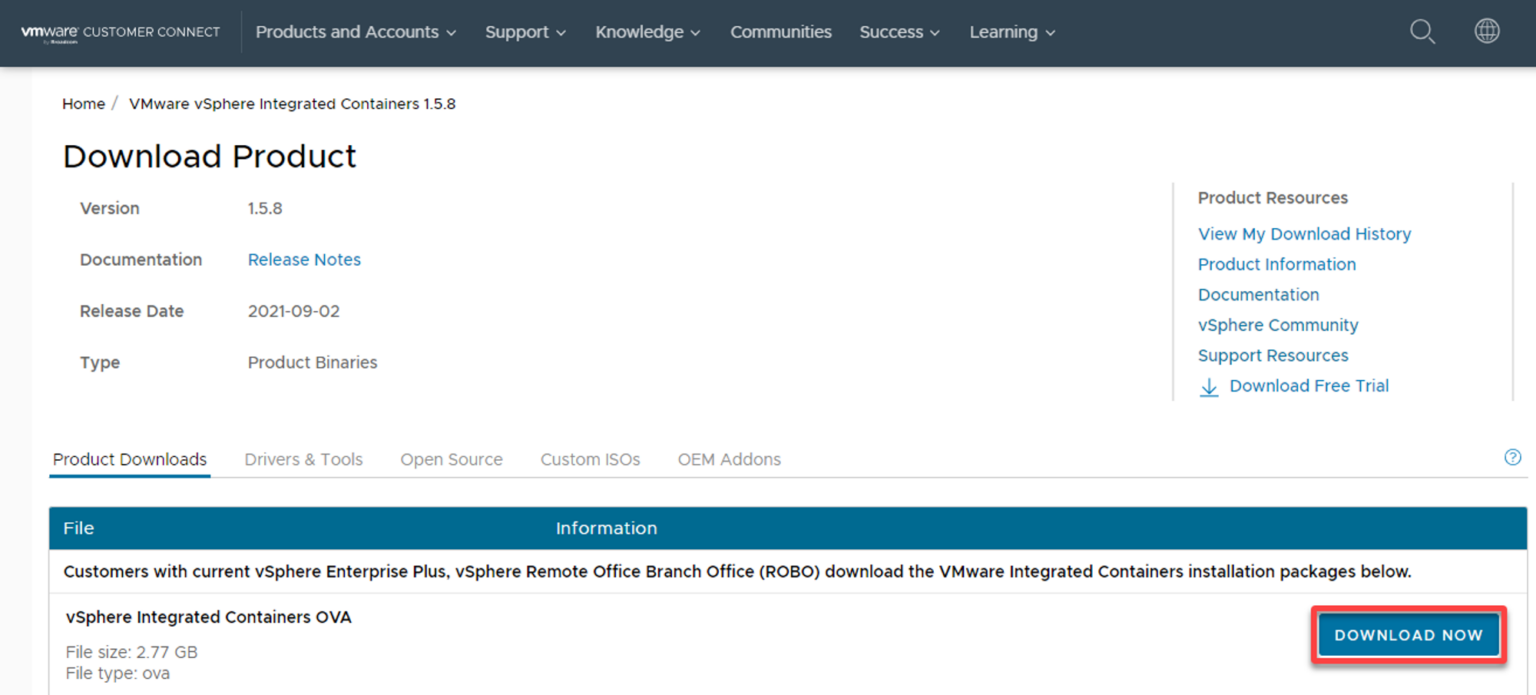Click the Download Now button

click(1407, 634)
